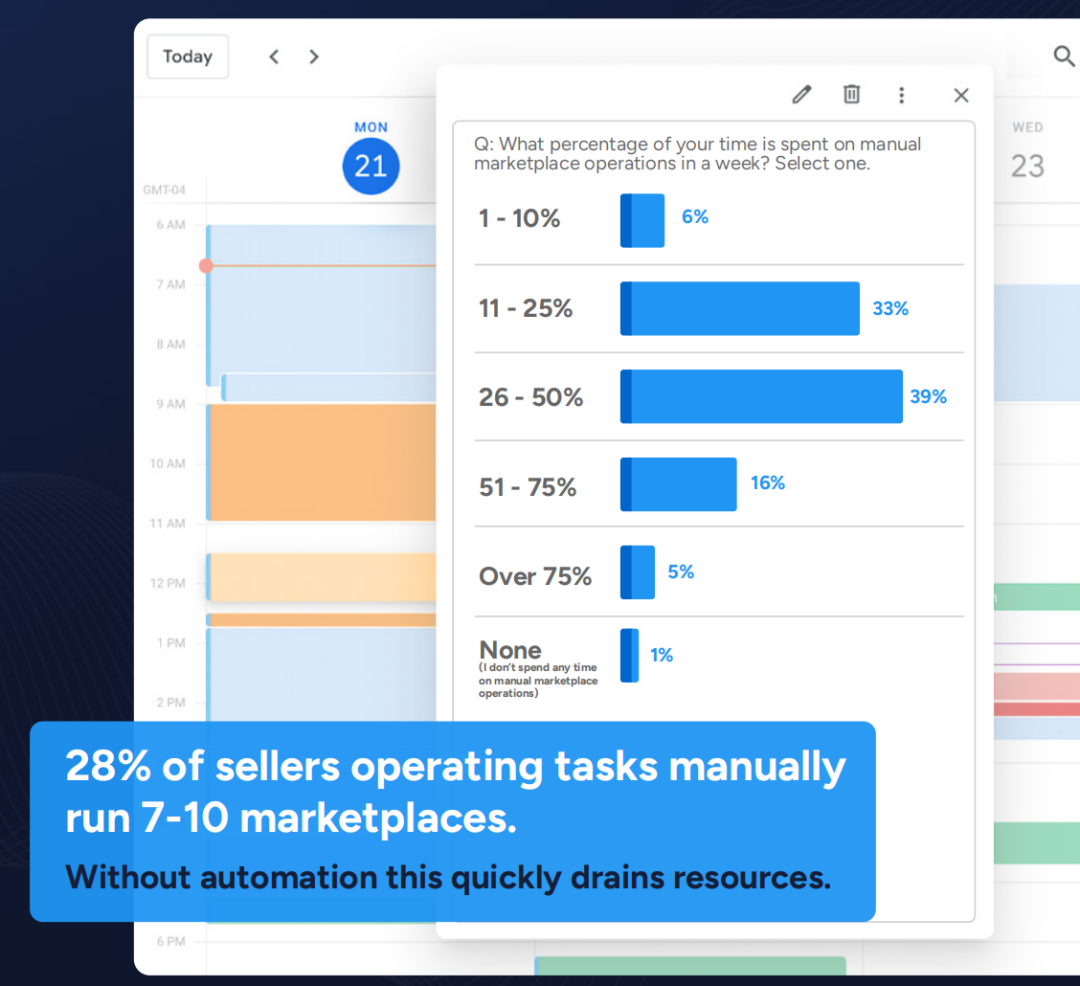Click the 16% bar for 51 - 75%

tap(679, 485)
